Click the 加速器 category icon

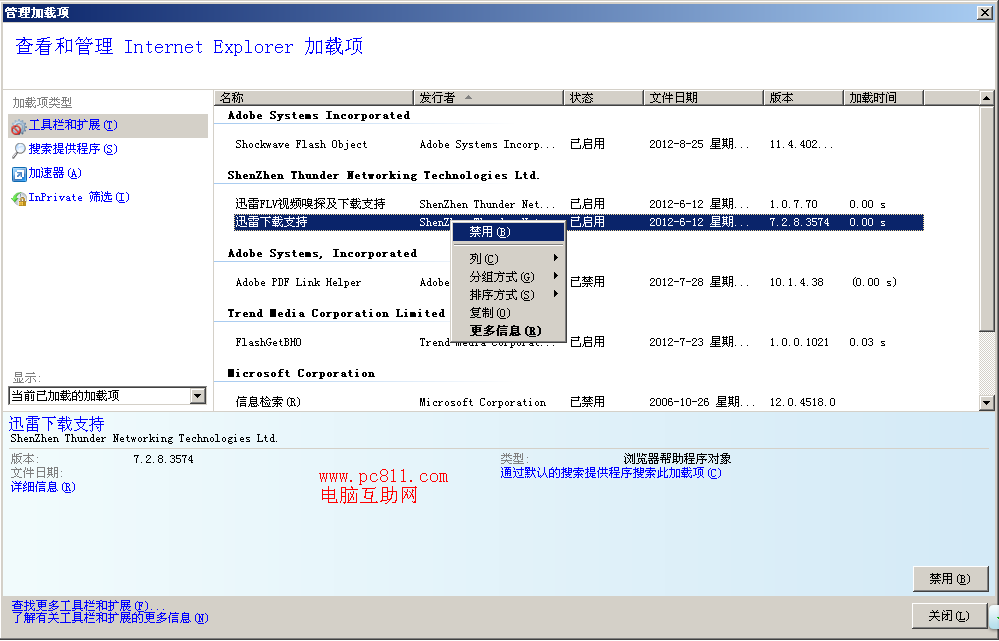click(18, 174)
